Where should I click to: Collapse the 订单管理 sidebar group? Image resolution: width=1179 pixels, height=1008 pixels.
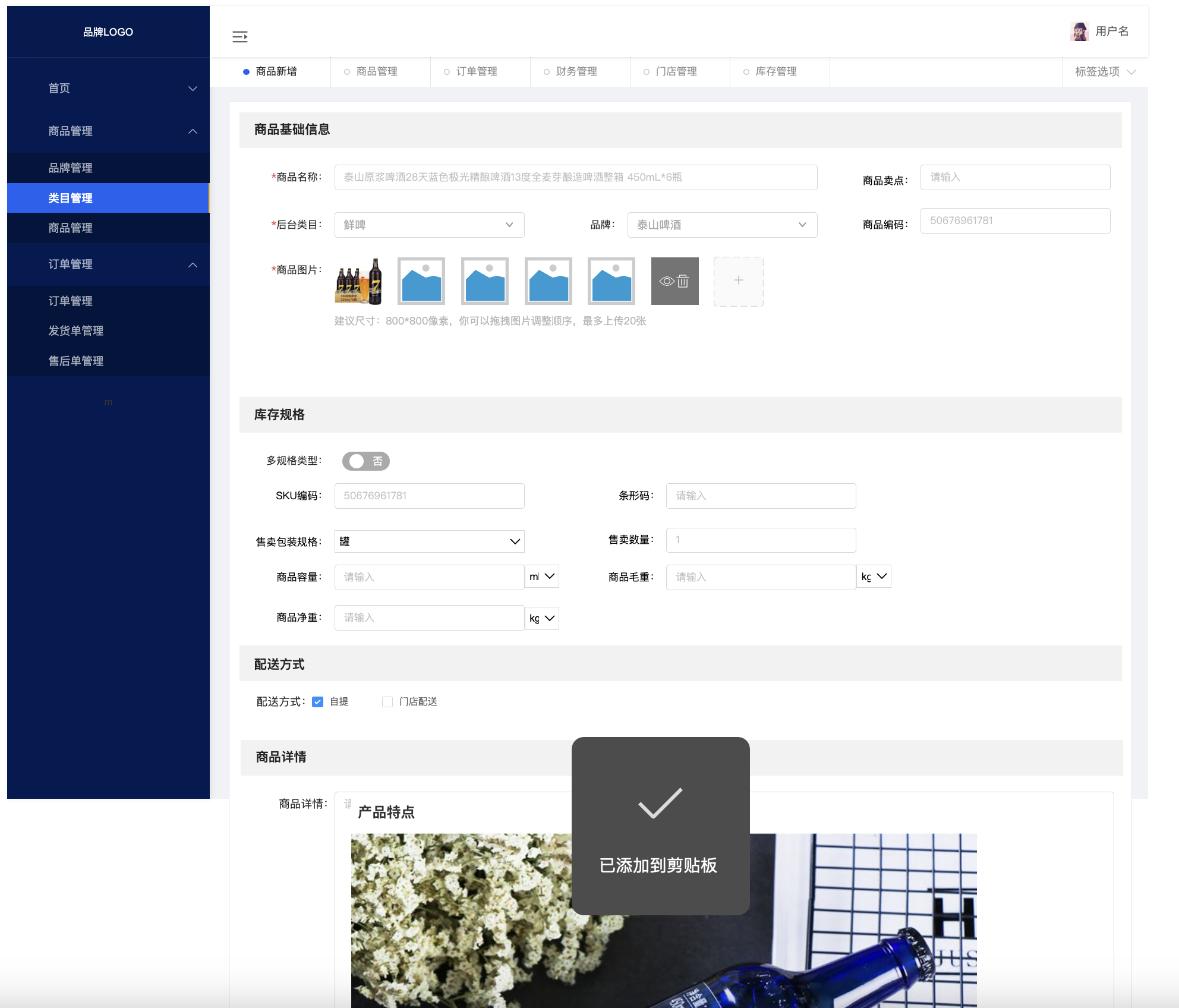coord(108,264)
